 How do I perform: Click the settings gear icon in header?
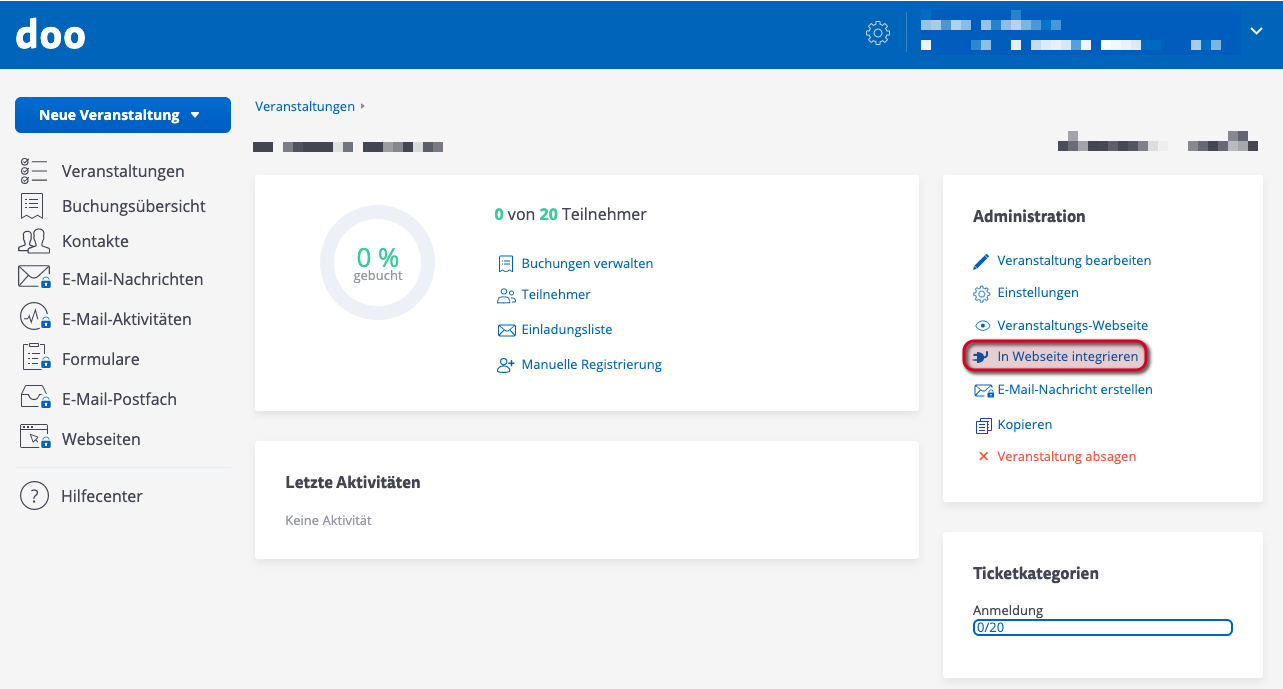tap(877, 33)
